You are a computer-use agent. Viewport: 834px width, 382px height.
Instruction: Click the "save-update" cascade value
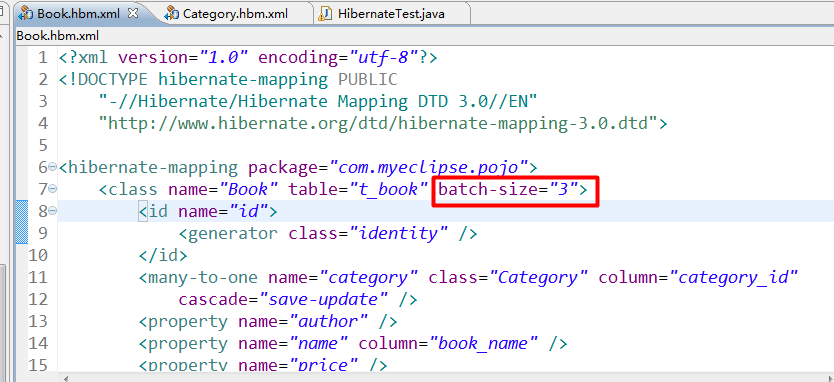pyautogui.click(x=324, y=299)
